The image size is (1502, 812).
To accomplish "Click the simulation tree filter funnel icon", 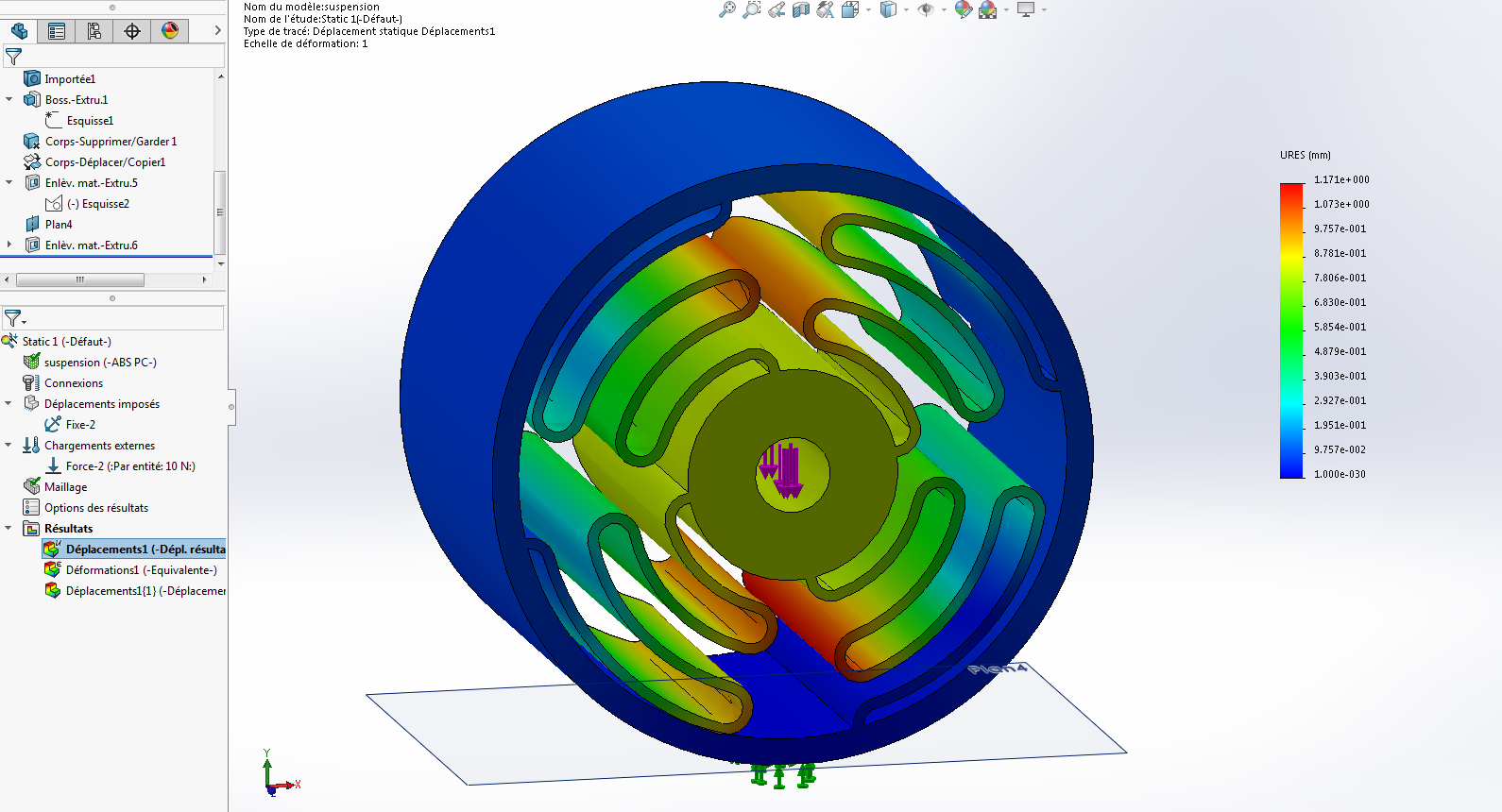I will pos(14,318).
